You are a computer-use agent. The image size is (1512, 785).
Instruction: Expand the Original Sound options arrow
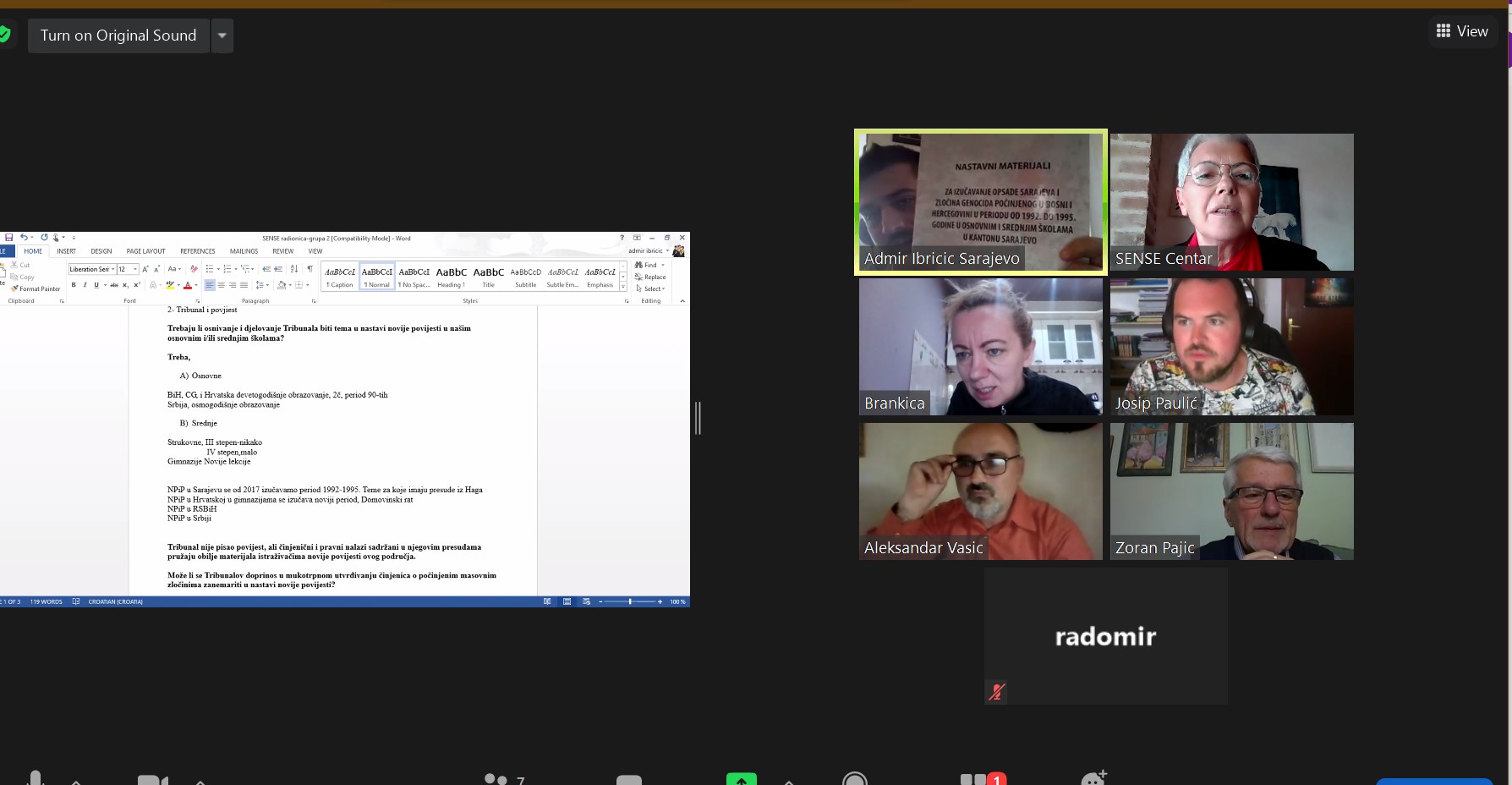point(222,36)
